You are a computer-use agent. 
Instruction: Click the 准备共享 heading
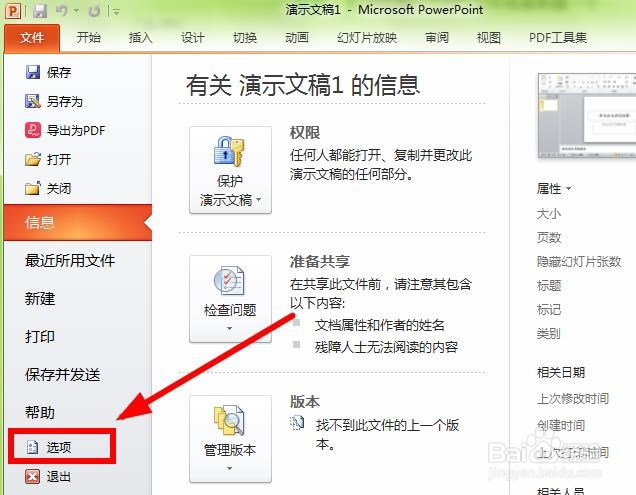[320, 261]
